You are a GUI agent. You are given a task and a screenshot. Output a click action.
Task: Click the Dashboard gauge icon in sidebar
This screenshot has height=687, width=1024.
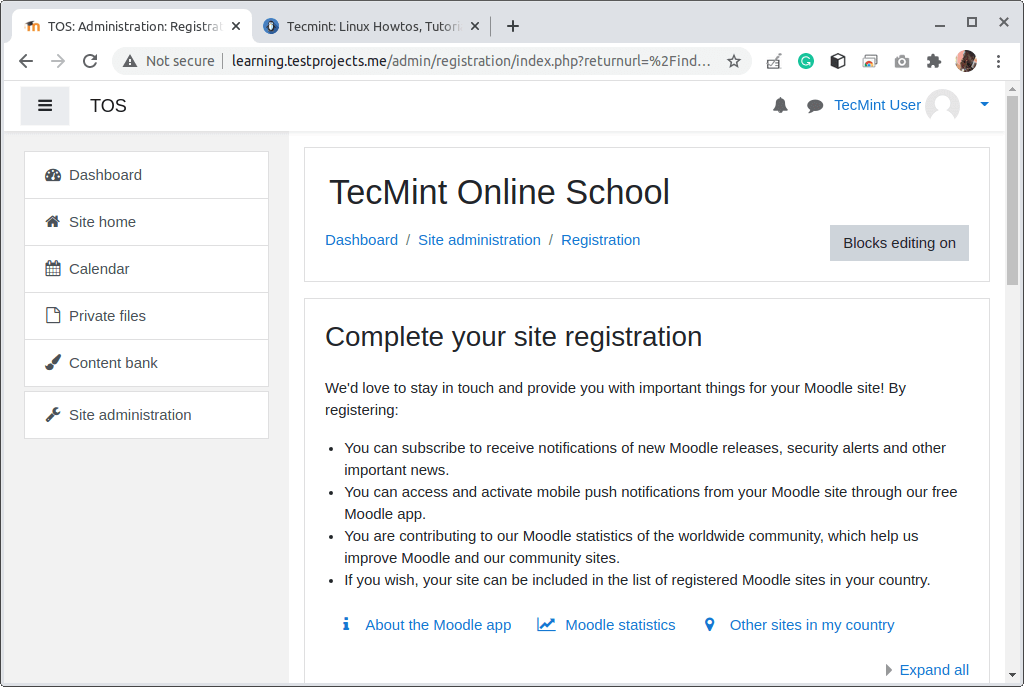coord(53,175)
